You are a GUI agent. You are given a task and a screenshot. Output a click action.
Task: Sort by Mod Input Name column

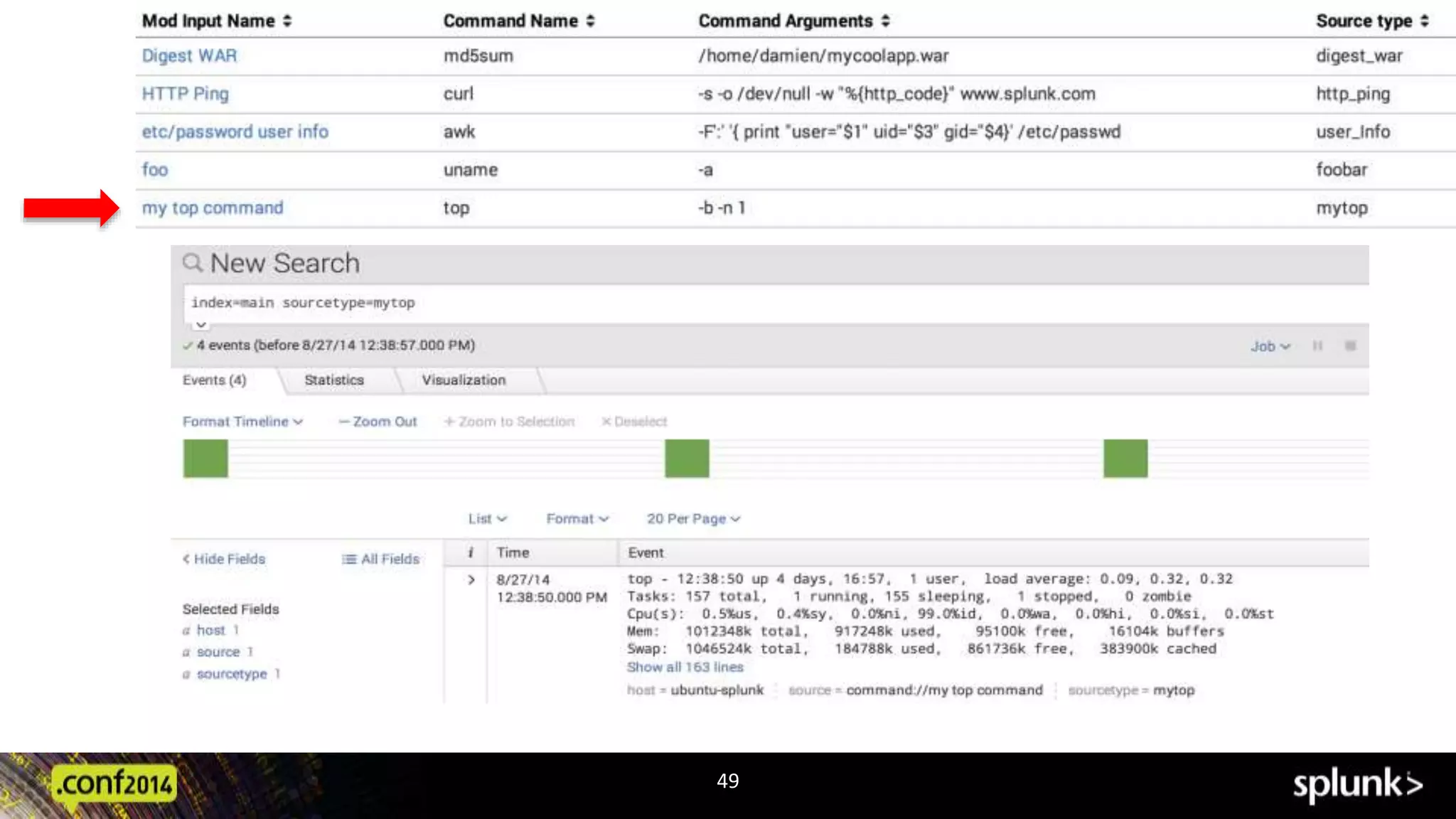[217, 21]
